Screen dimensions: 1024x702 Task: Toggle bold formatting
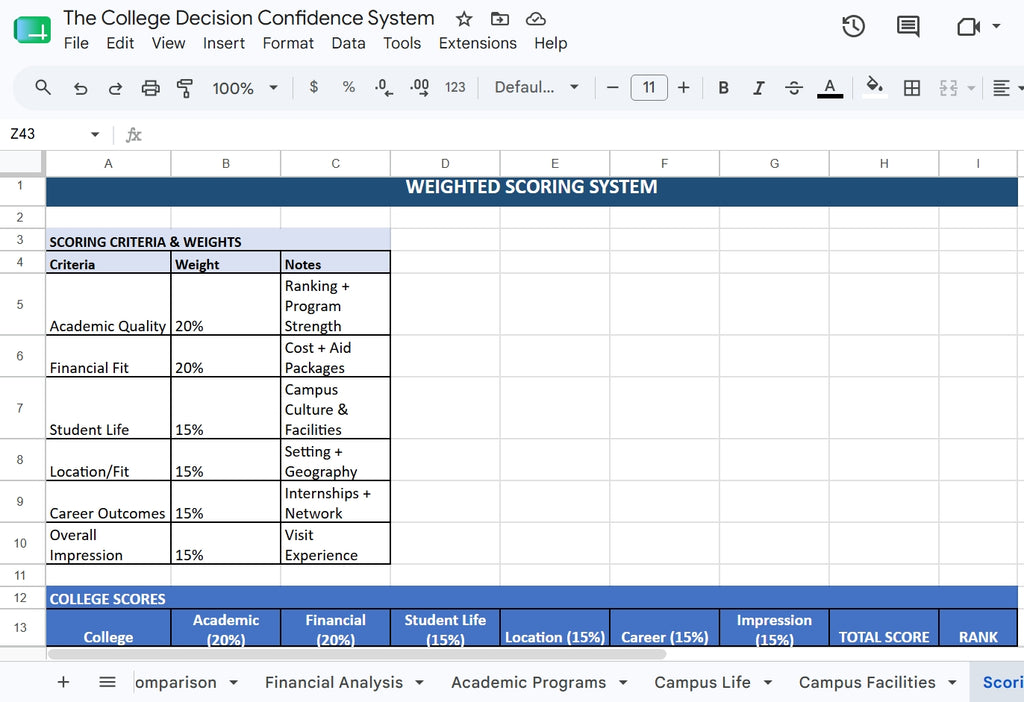click(x=724, y=88)
